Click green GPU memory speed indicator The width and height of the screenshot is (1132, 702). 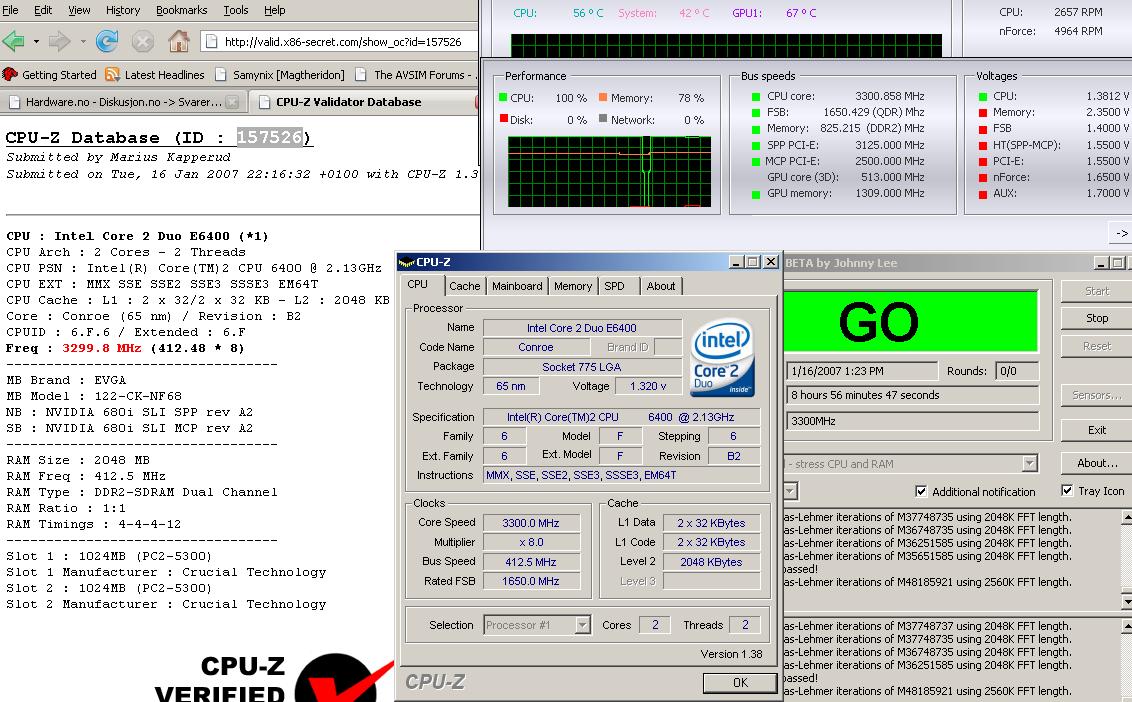click(x=756, y=194)
